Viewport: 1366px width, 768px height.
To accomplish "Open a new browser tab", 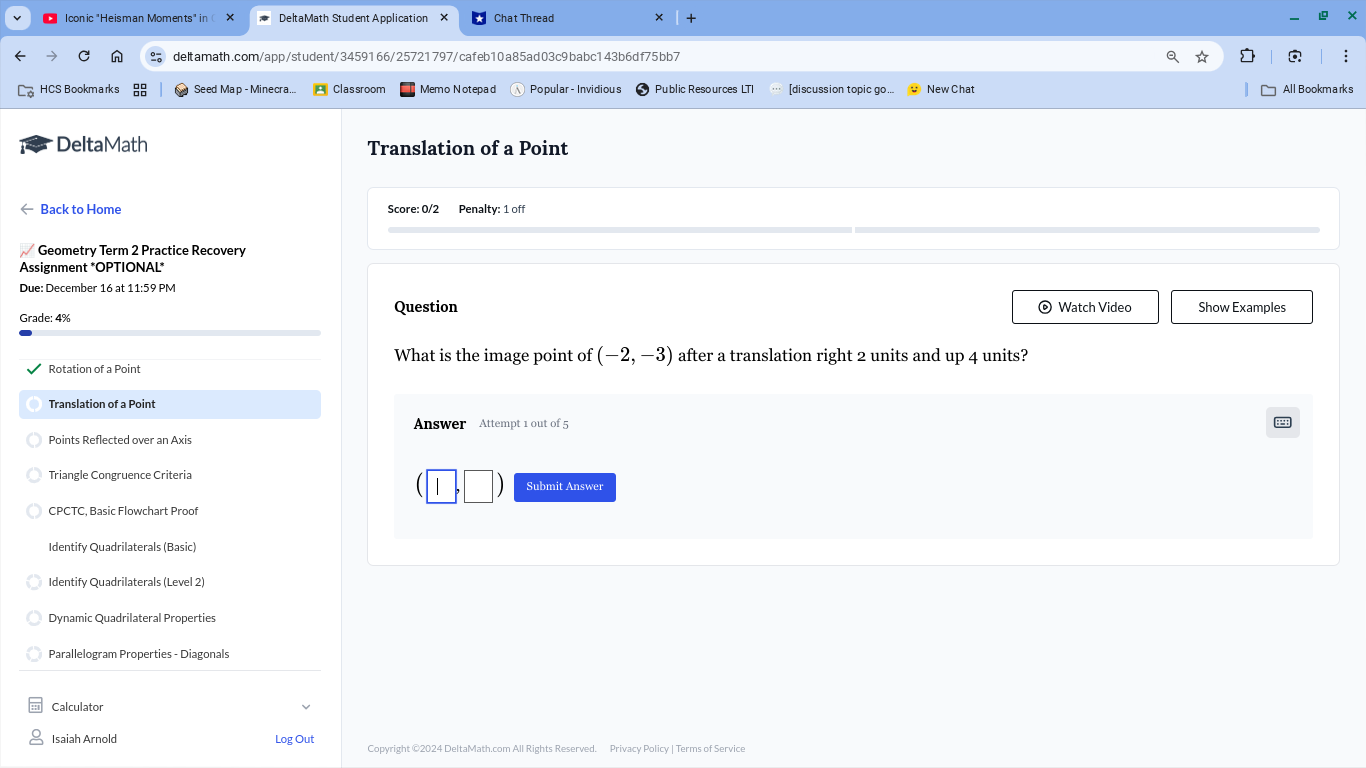I will click(691, 18).
